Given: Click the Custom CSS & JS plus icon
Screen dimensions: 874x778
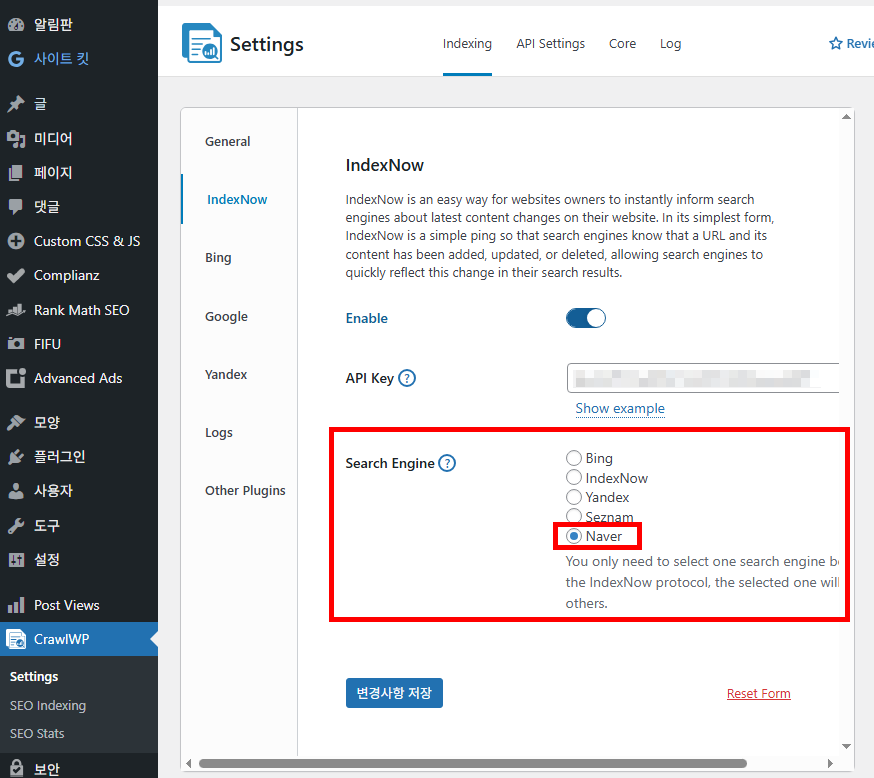Looking at the screenshot, I should tap(16, 241).
